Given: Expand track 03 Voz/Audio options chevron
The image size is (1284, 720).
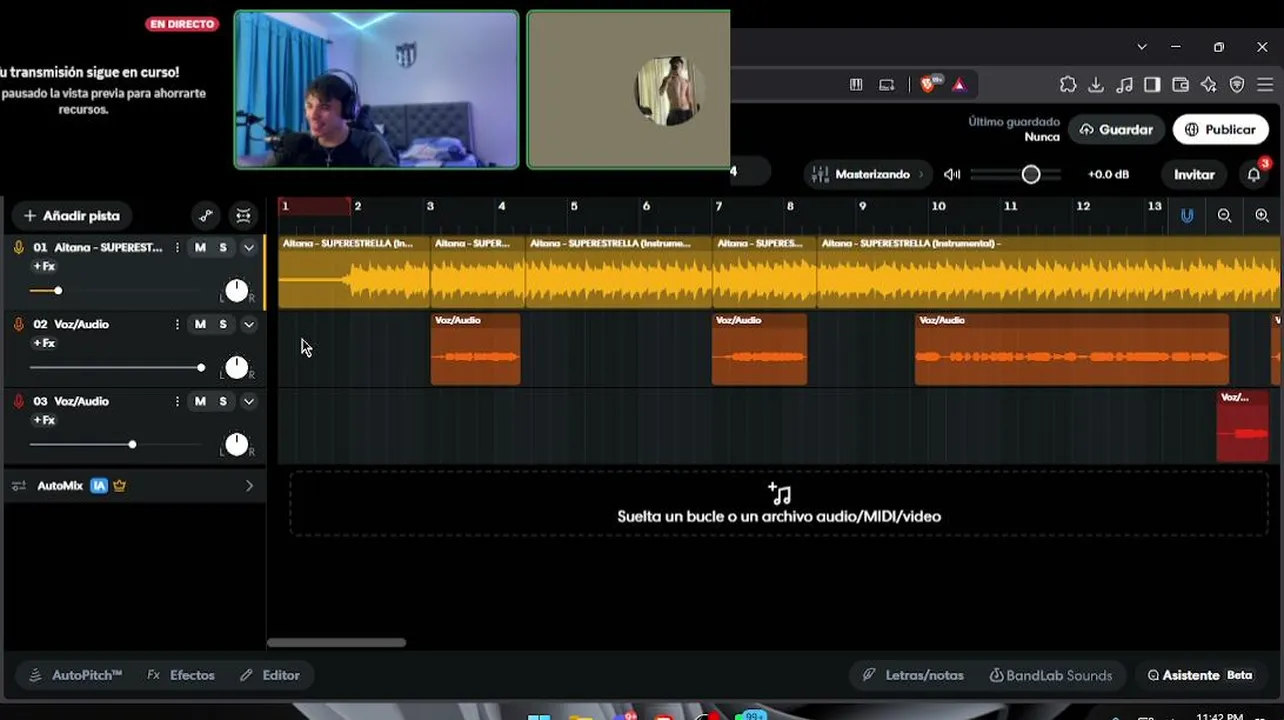Looking at the screenshot, I should point(249,401).
